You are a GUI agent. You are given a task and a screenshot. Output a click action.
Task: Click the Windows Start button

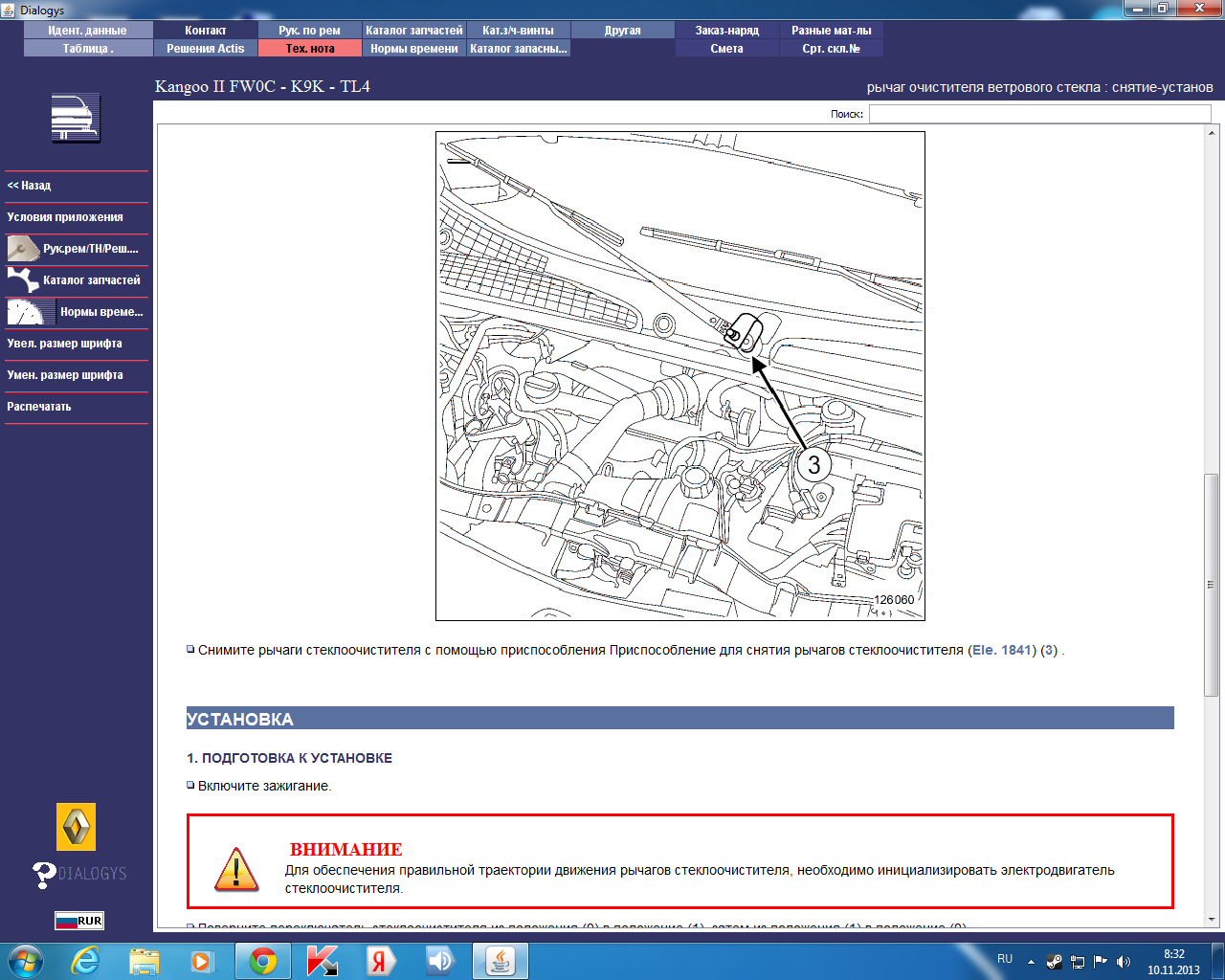[26, 960]
